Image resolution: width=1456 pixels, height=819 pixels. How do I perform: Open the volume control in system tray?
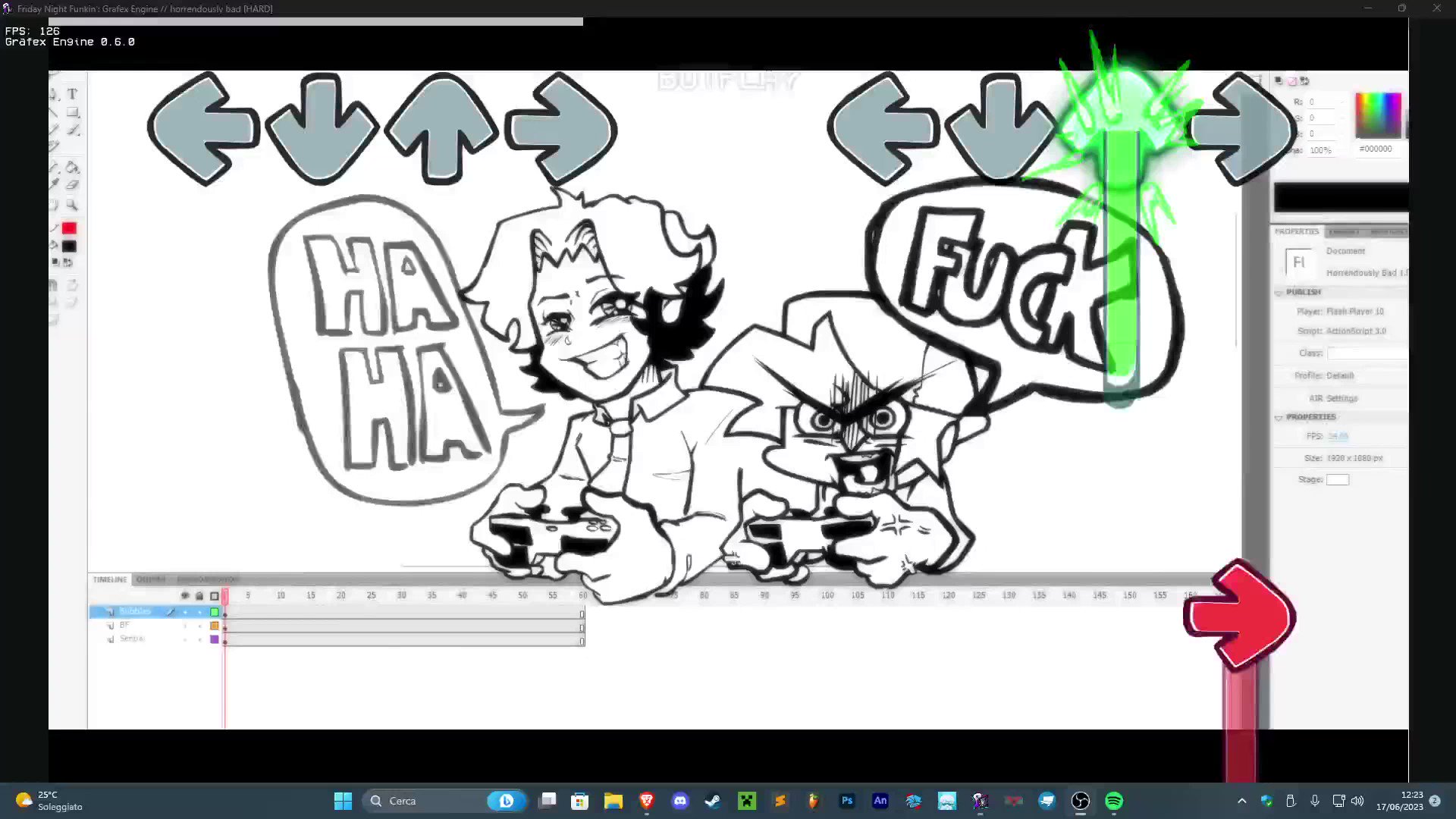1357,801
